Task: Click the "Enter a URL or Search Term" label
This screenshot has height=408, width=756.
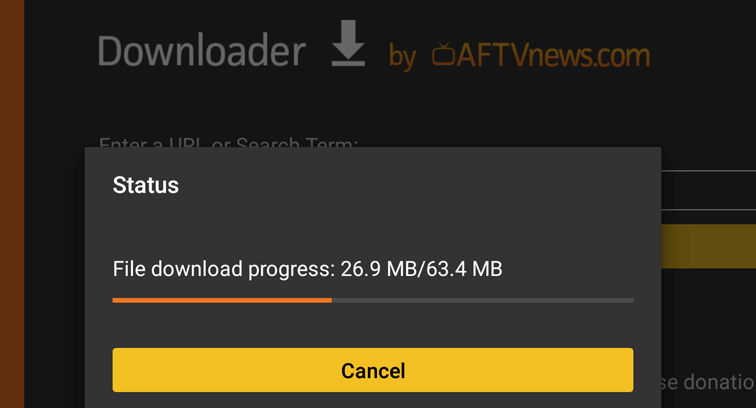Action: pos(228,142)
